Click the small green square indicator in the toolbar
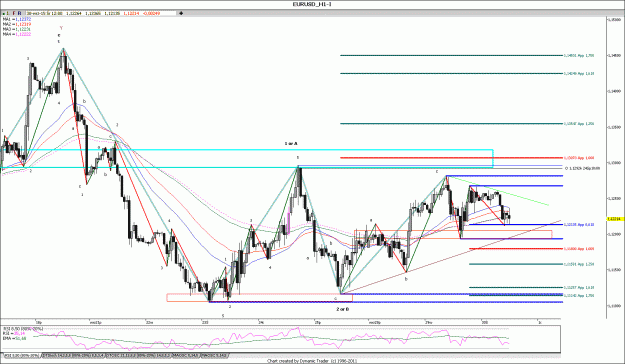625x364 pixels. click(3, 13)
